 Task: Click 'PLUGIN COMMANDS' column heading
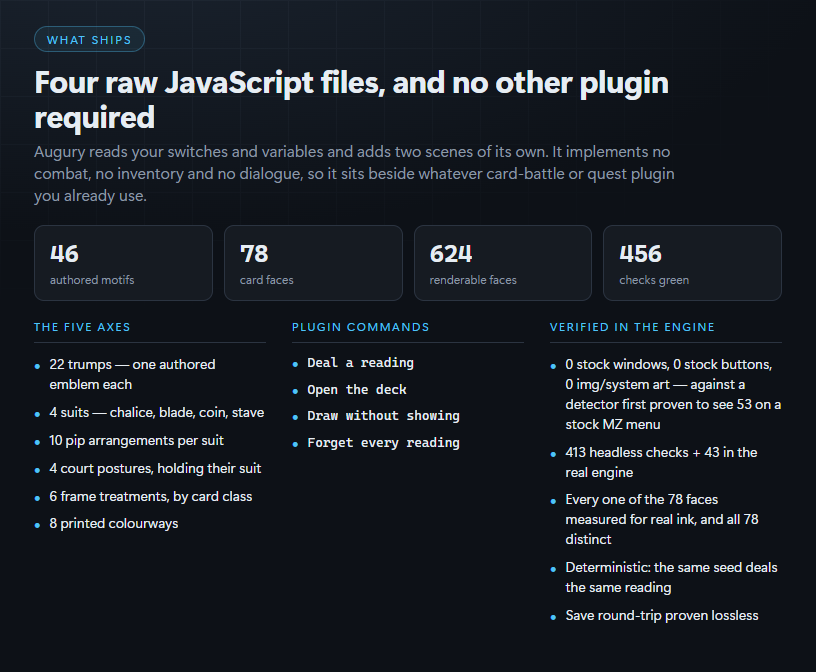point(361,327)
